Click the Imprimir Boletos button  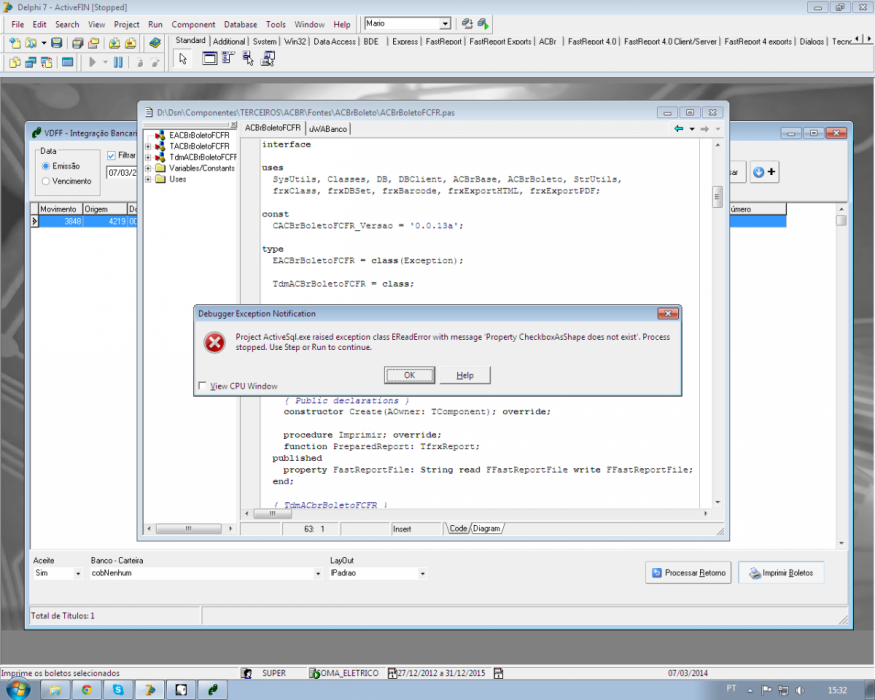(781, 573)
